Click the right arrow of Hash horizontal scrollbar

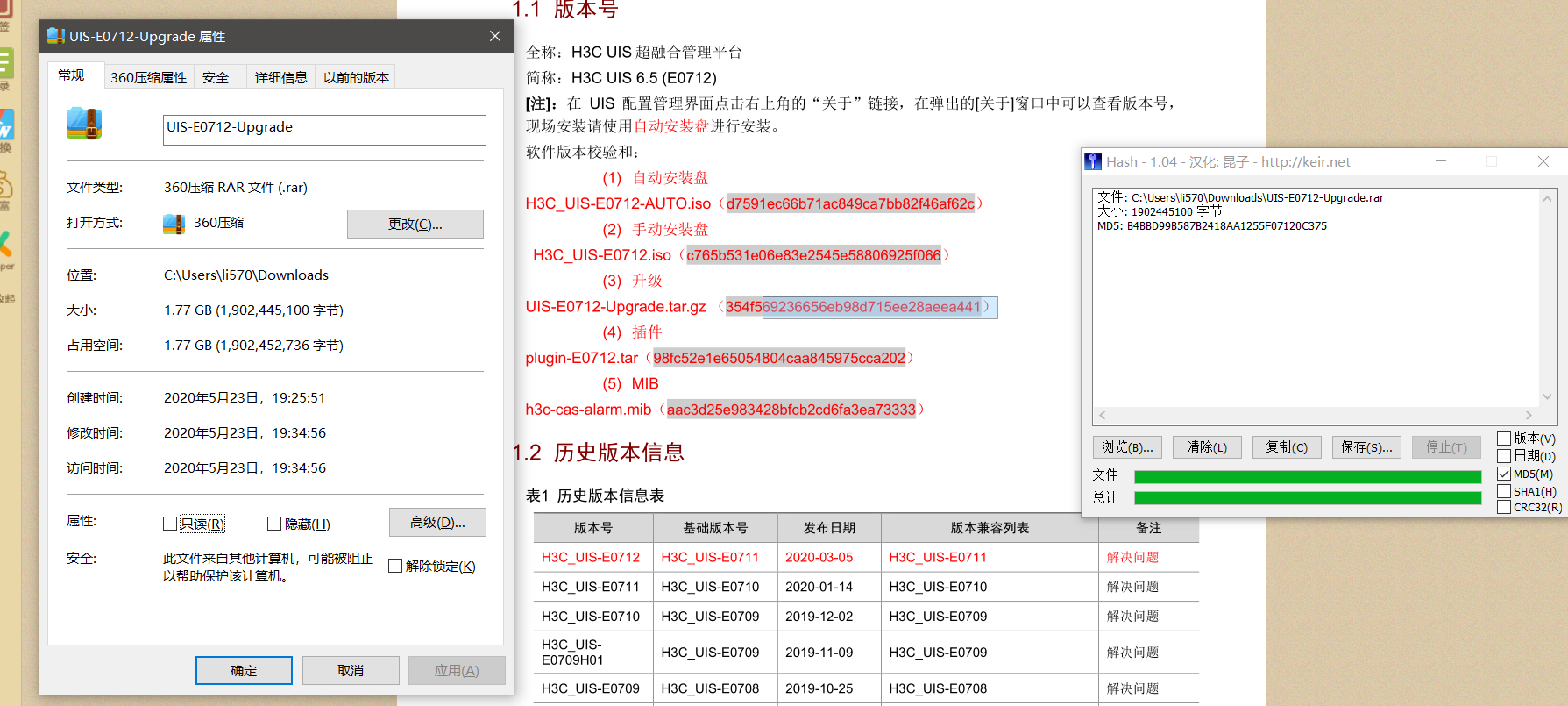tap(1529, 416)
